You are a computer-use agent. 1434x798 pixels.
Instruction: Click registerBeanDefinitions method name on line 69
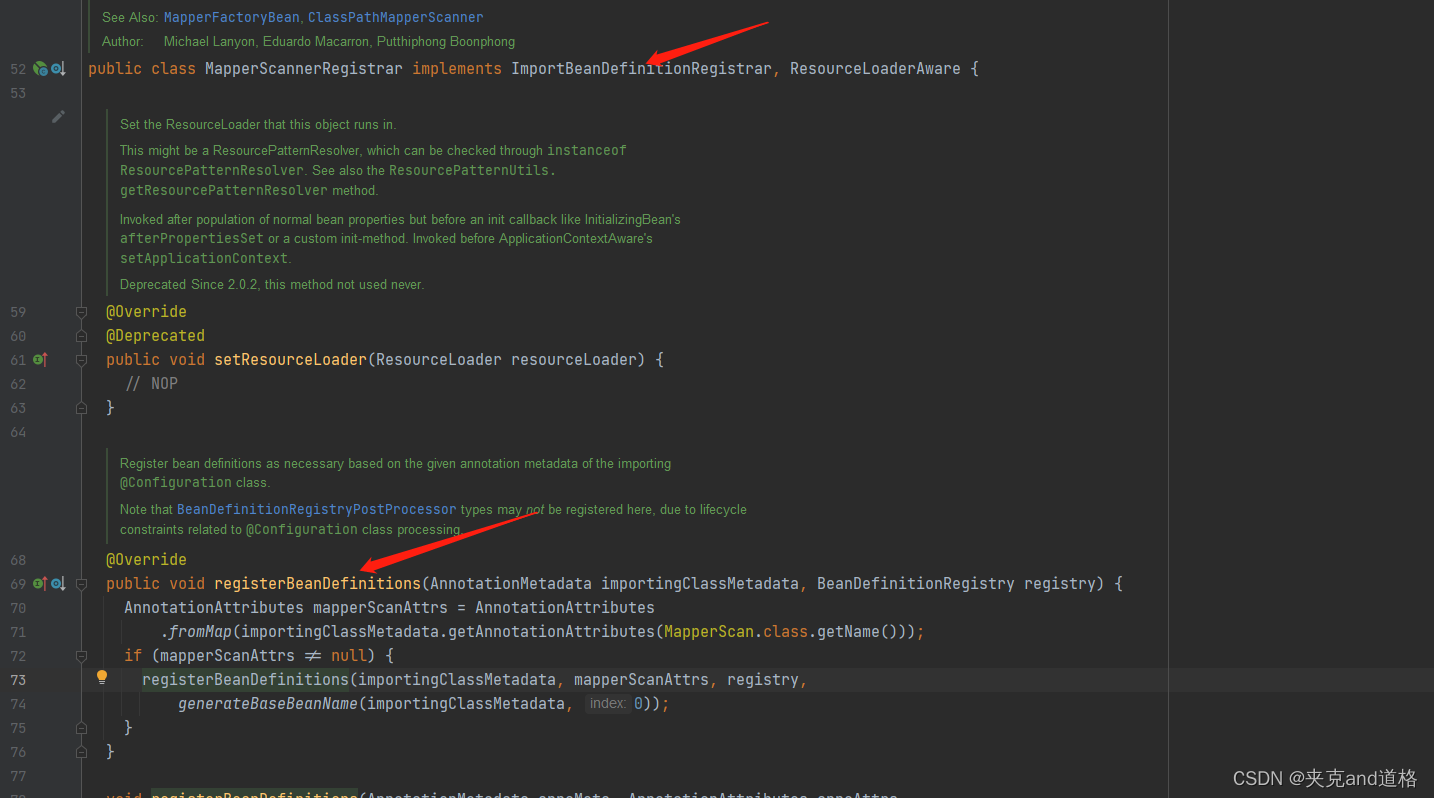(318, 584)
